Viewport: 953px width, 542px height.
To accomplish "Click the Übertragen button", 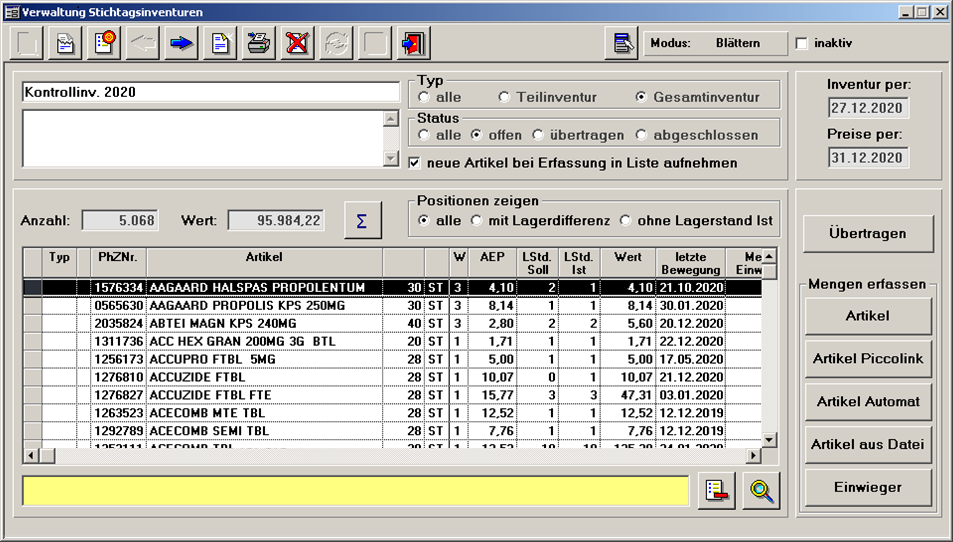I will coord(867,233).
